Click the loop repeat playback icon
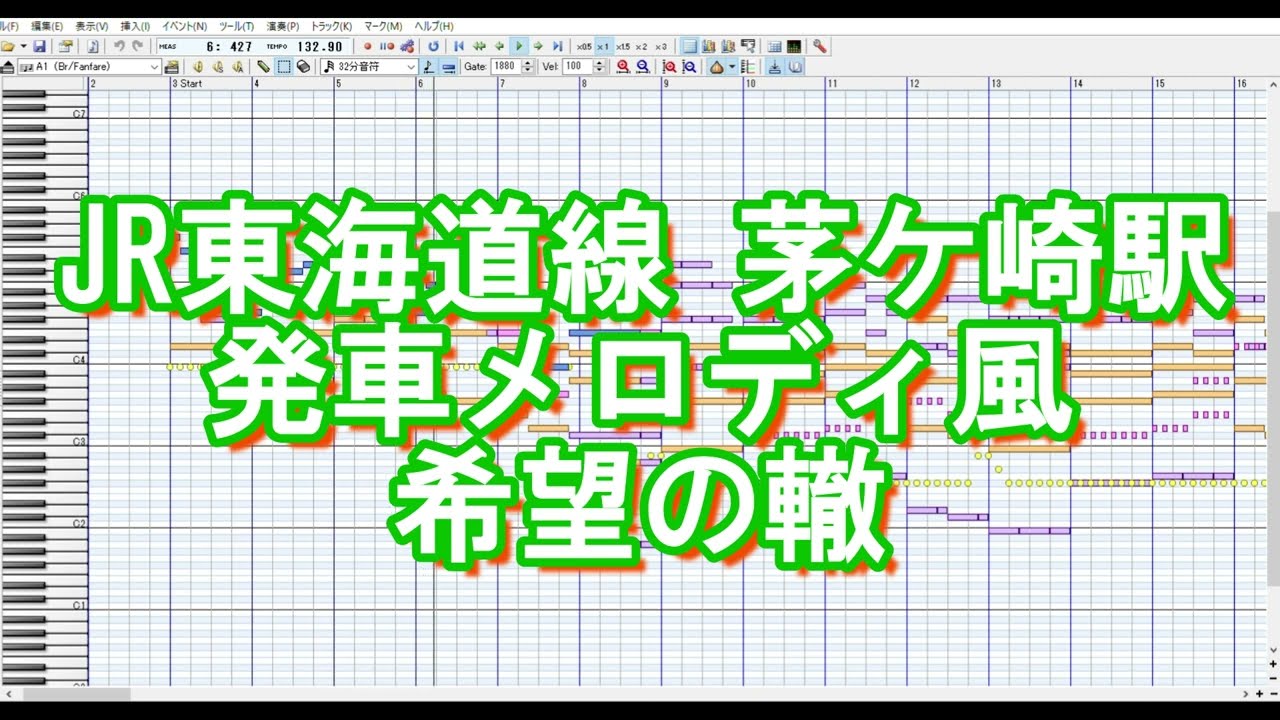This screenshot has height=720, width=1280. [x=433, y=46]
